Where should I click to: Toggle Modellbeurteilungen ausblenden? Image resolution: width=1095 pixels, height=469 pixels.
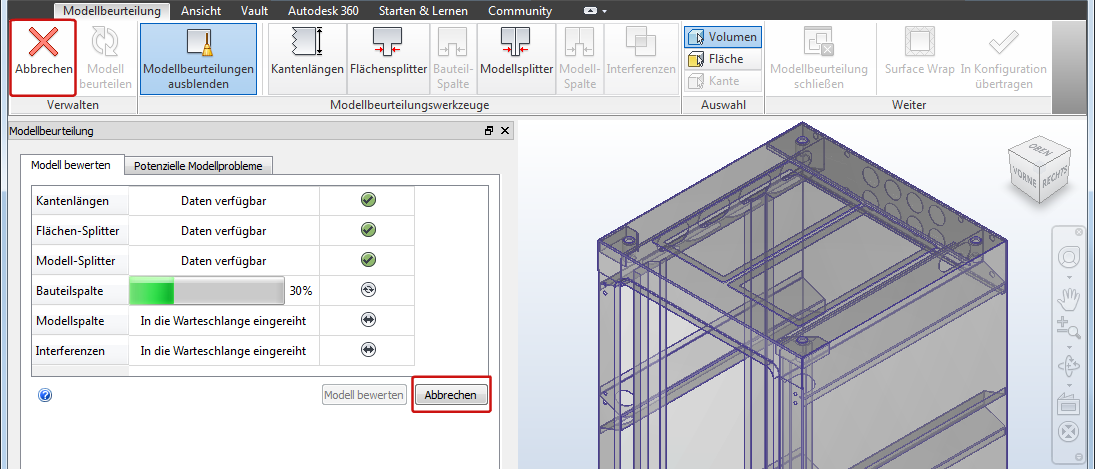198,59
